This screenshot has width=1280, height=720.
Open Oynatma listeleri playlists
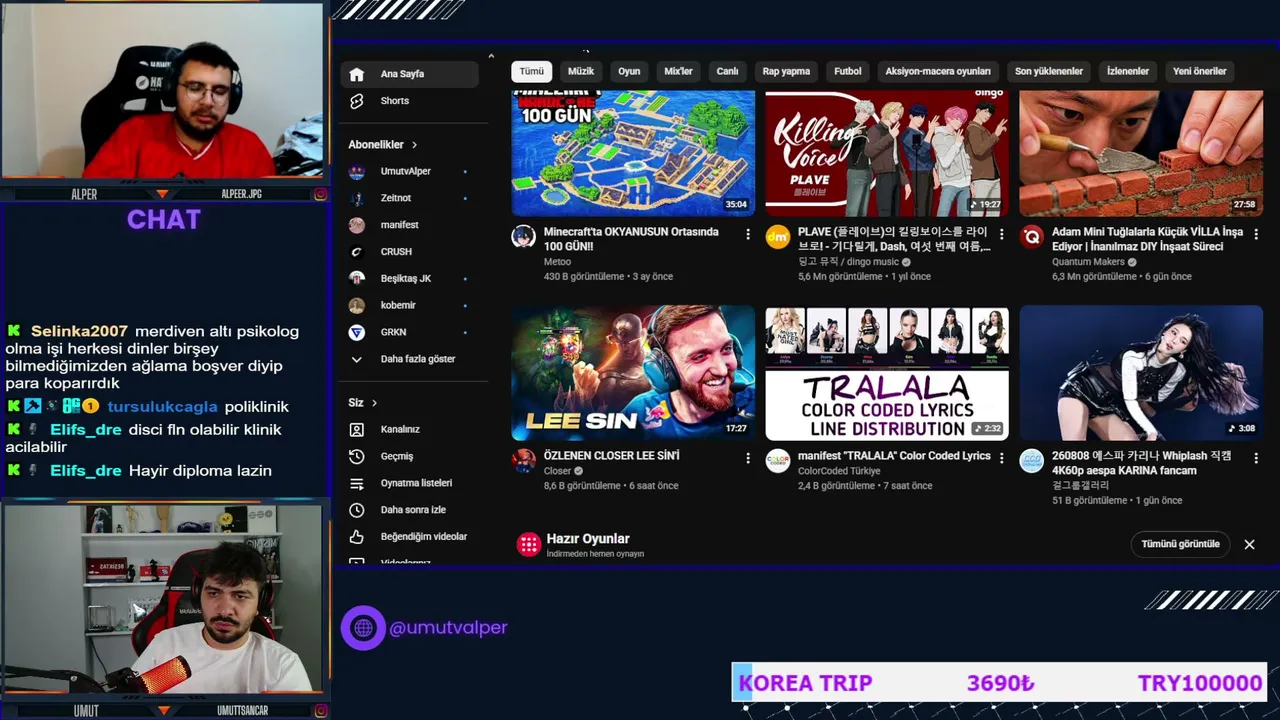point(410,483)
